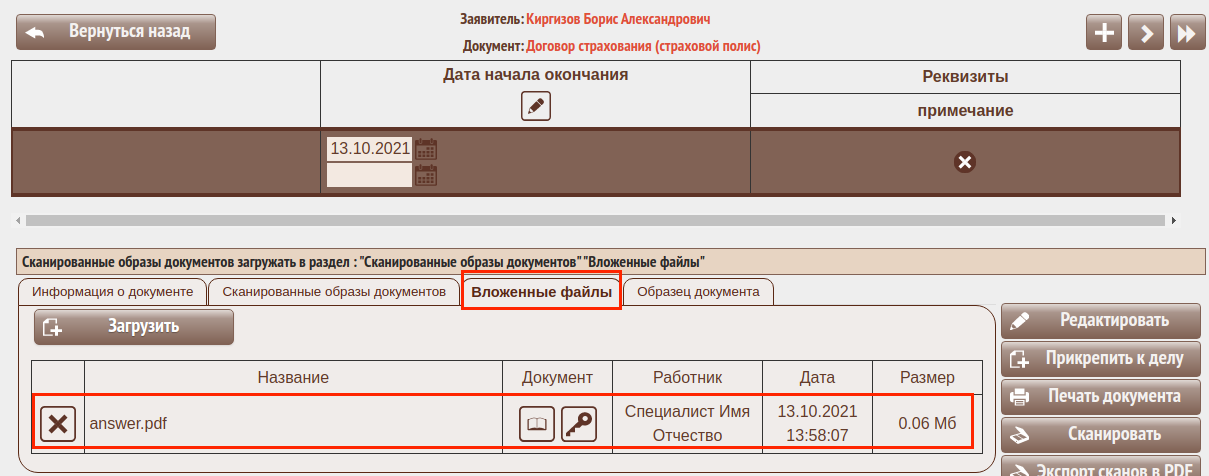1209x476 pixels.
Task: Click the horizontal scrollbar under the table
Action: click(x=595, y=220)
